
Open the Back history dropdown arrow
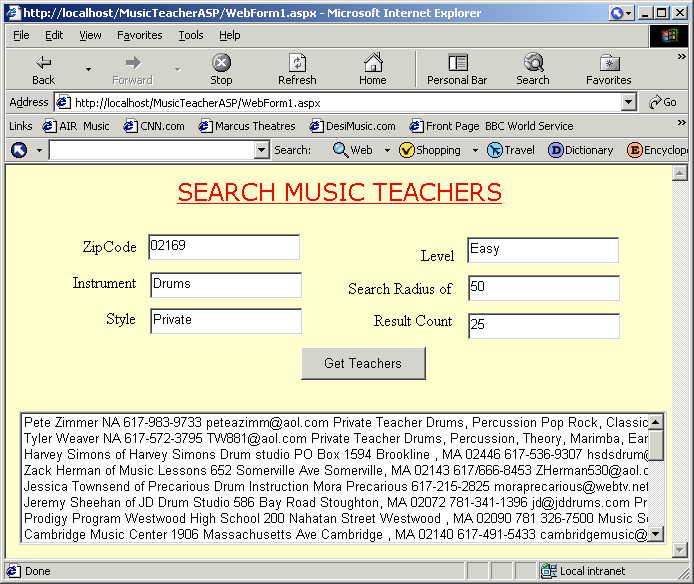(89, 69)
